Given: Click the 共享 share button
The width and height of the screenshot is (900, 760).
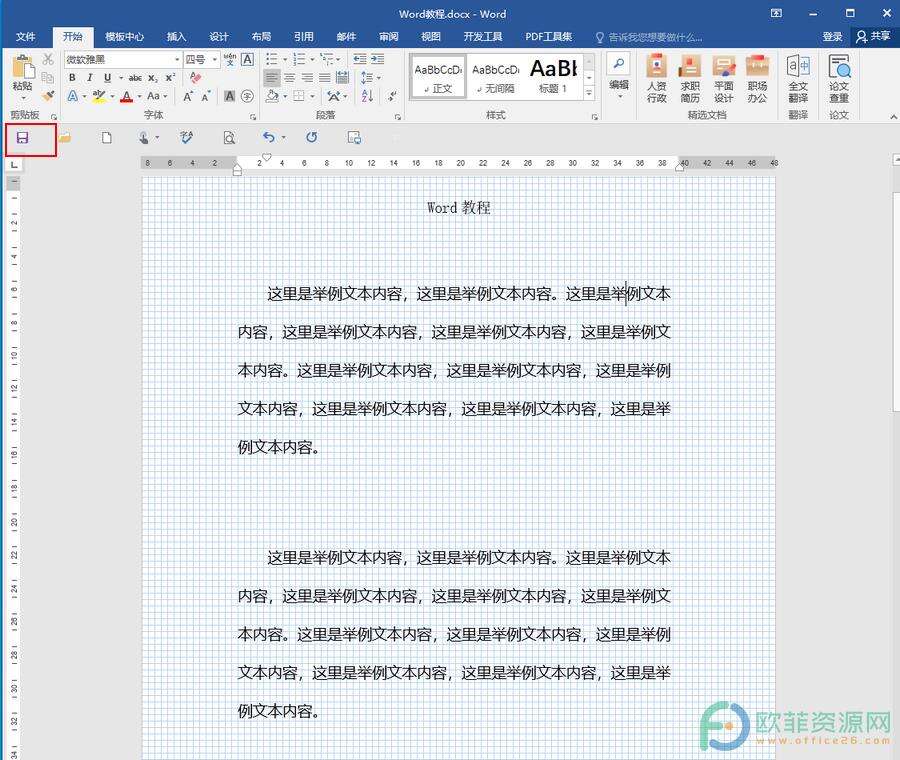Looking at the screenshot, I should click(873, 36).
